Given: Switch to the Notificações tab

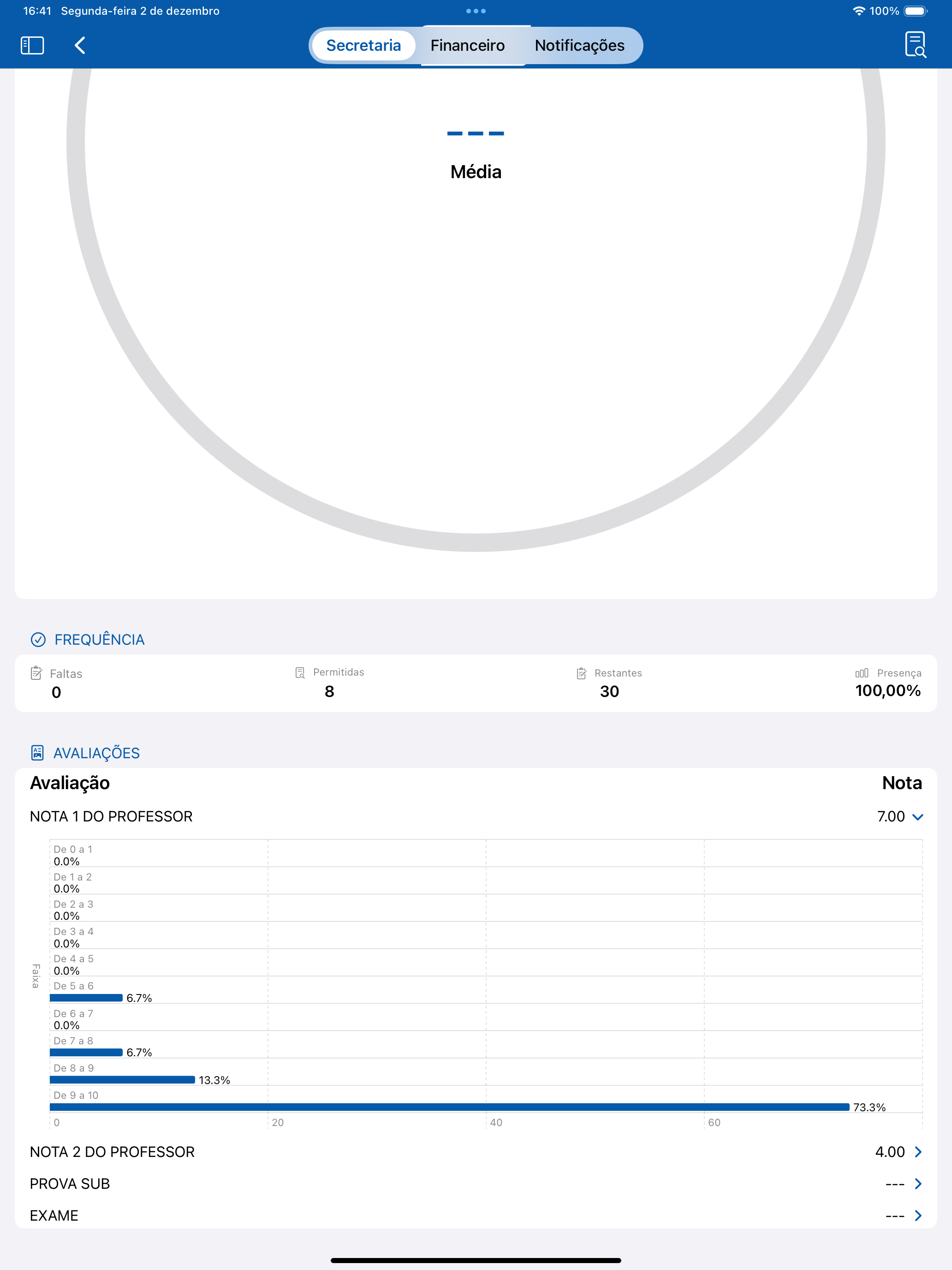Looking at the screenshot, I should [x=580, y=45].
